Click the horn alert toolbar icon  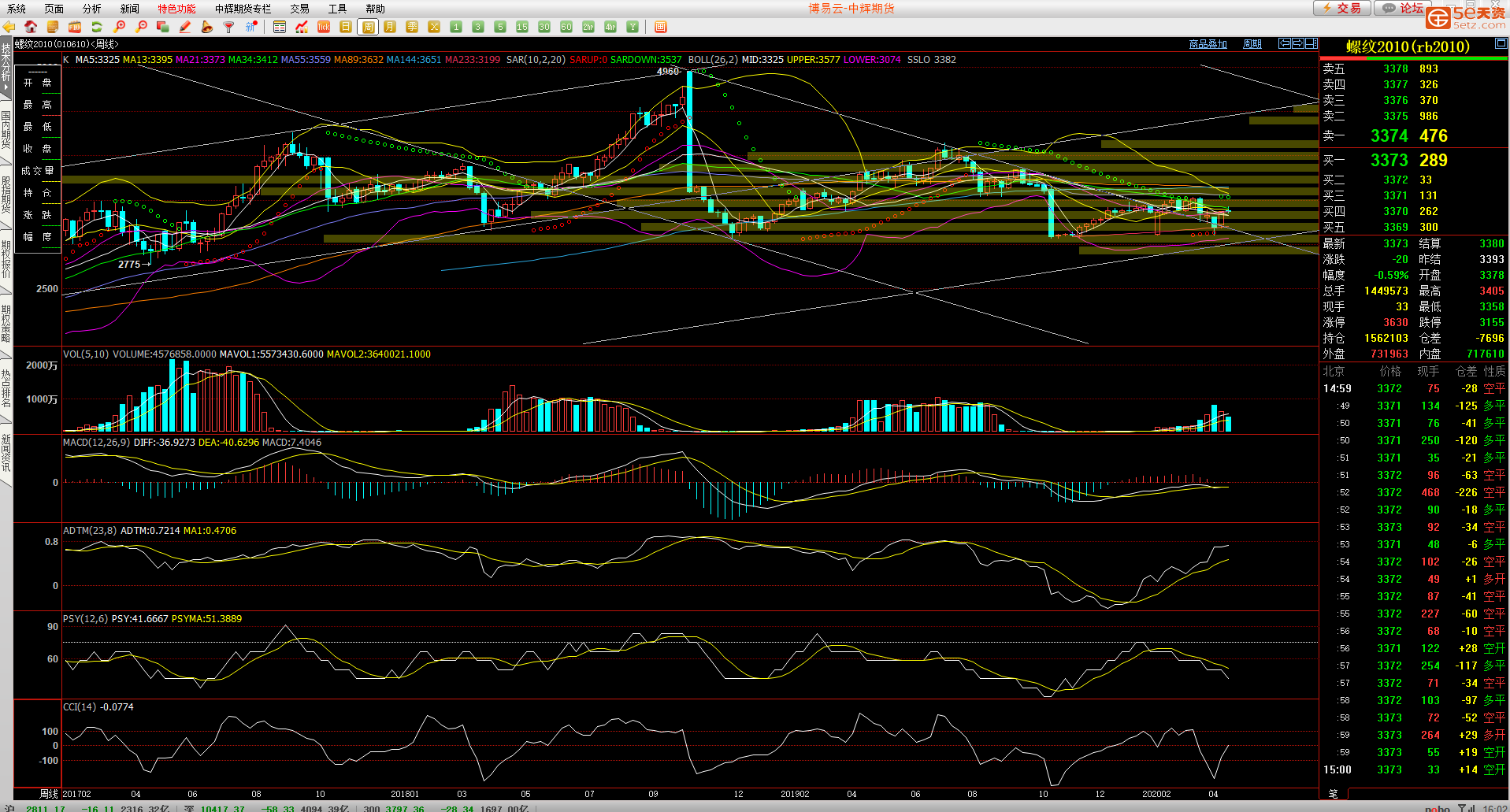pos(207,27)
